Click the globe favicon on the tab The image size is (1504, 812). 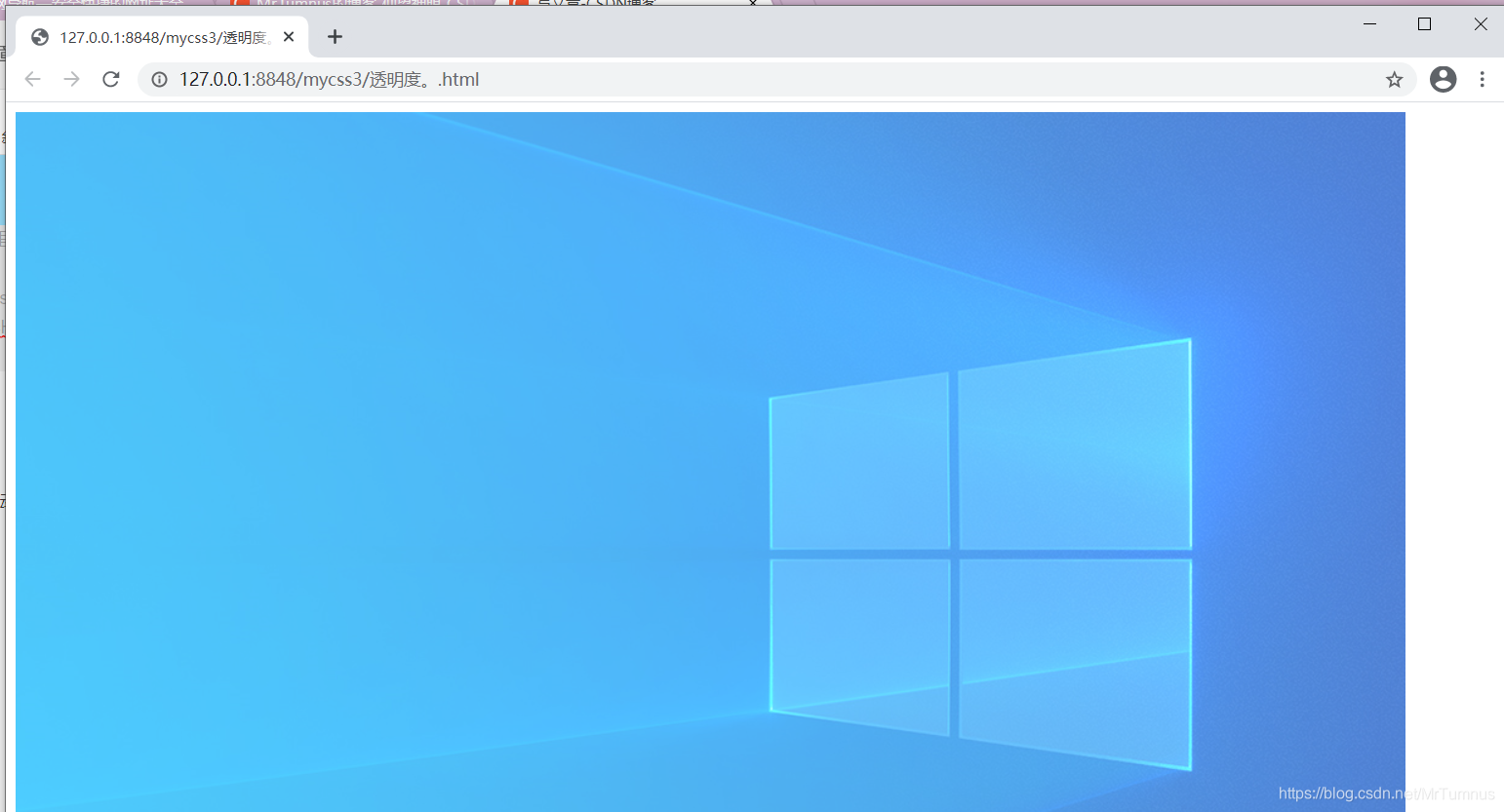click(x=40, y=37)
